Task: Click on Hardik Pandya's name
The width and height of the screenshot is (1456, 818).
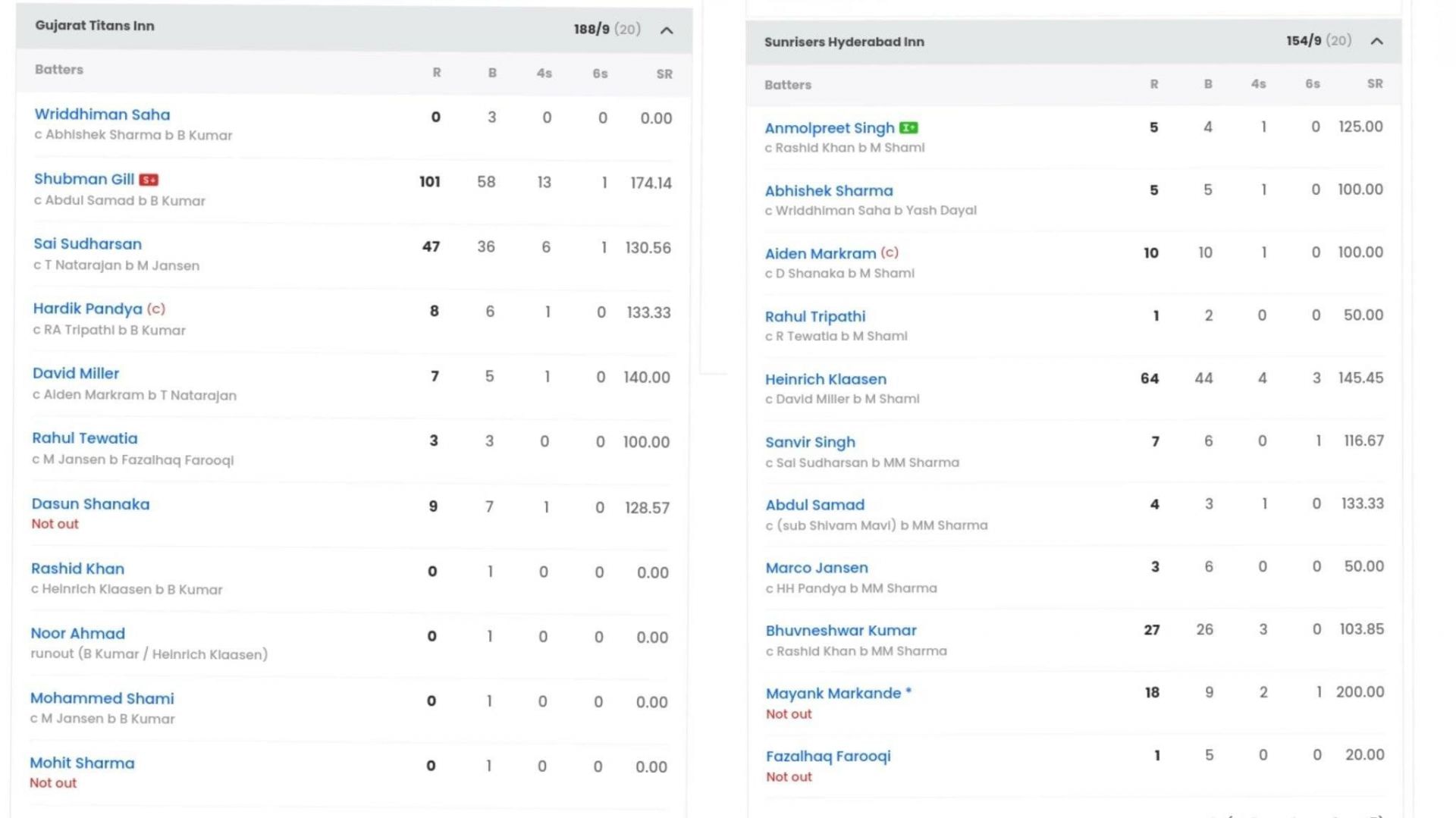Action: [87, 309]
